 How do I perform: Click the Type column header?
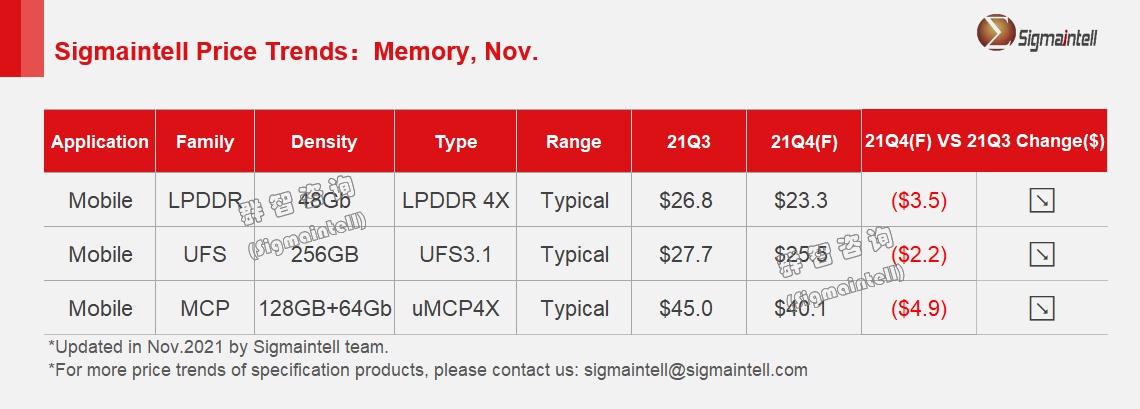pyautogui.click(x=456, y=142)
